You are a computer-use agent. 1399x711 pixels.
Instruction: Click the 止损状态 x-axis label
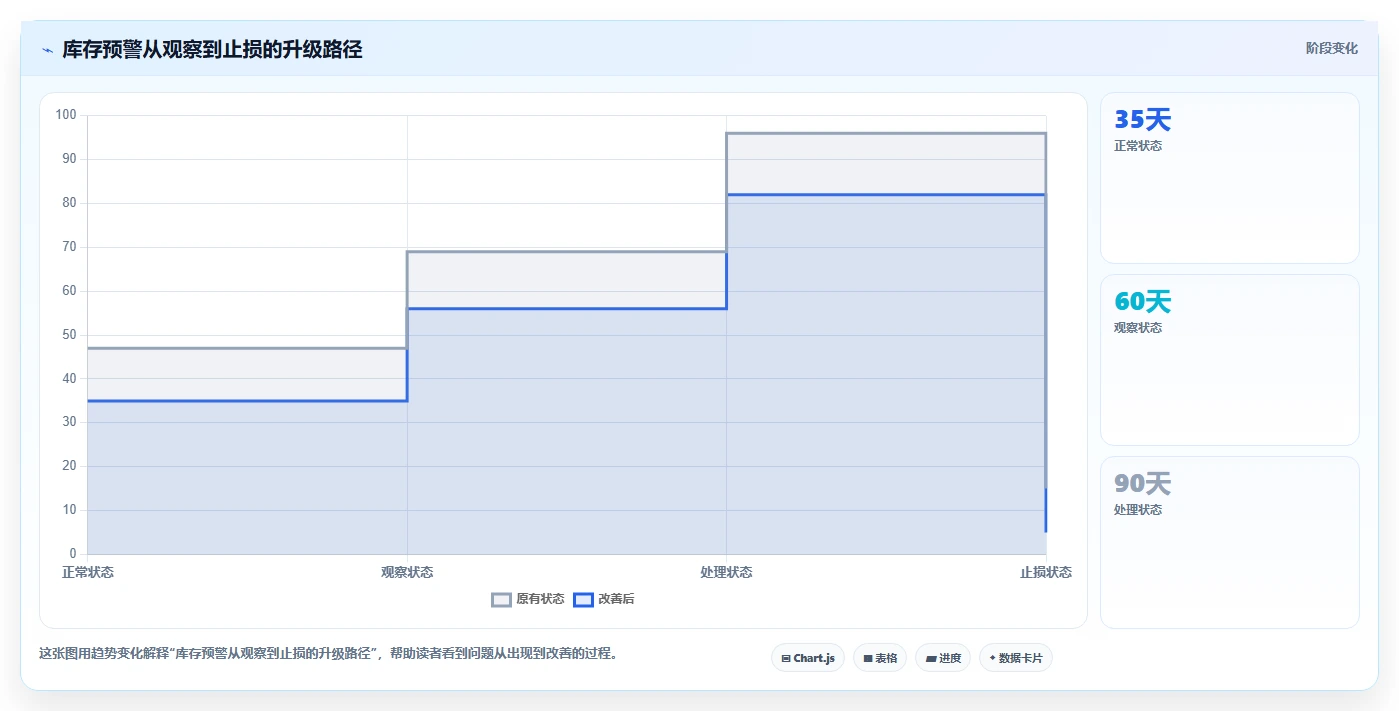click(x=1046, y=572)
